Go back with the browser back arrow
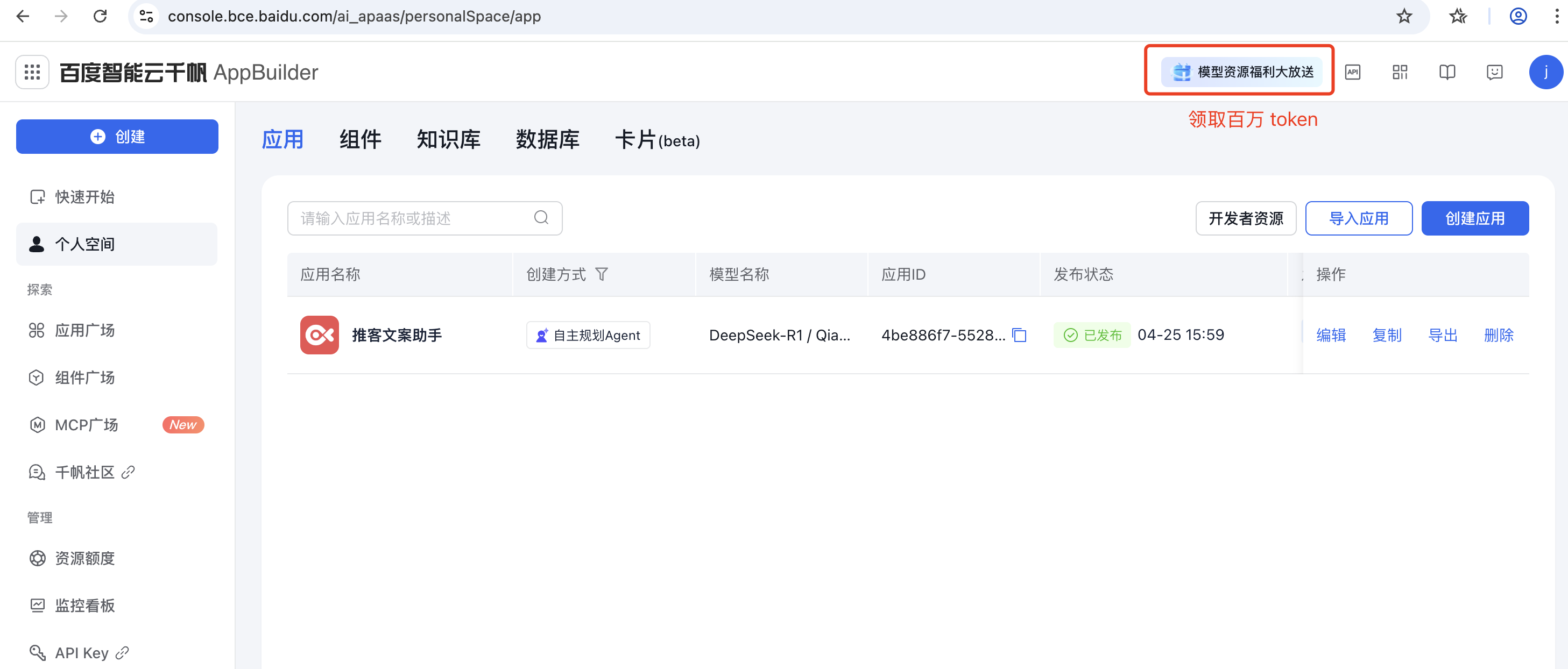This screenshot has width=1568, height=669. click(x=23, y=17)
